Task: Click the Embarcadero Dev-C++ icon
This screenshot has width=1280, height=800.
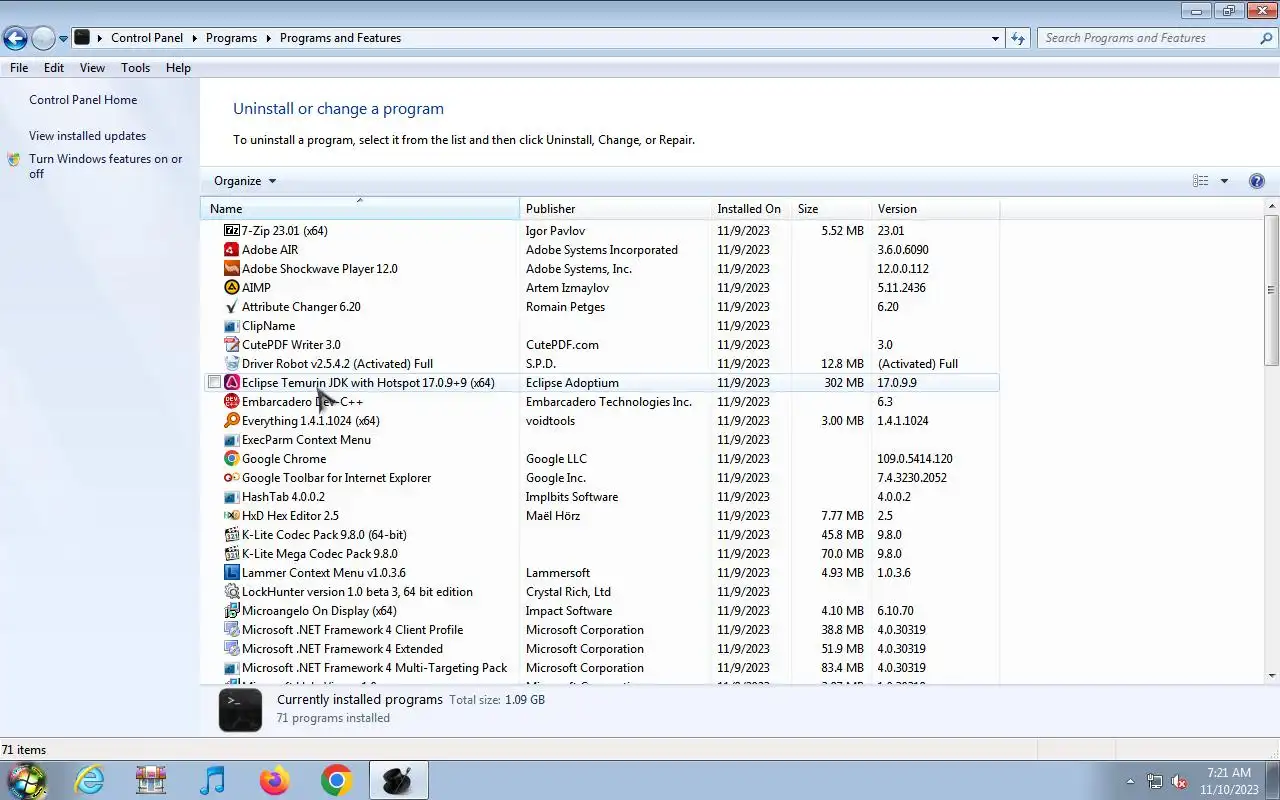Action: coord(232,402)
